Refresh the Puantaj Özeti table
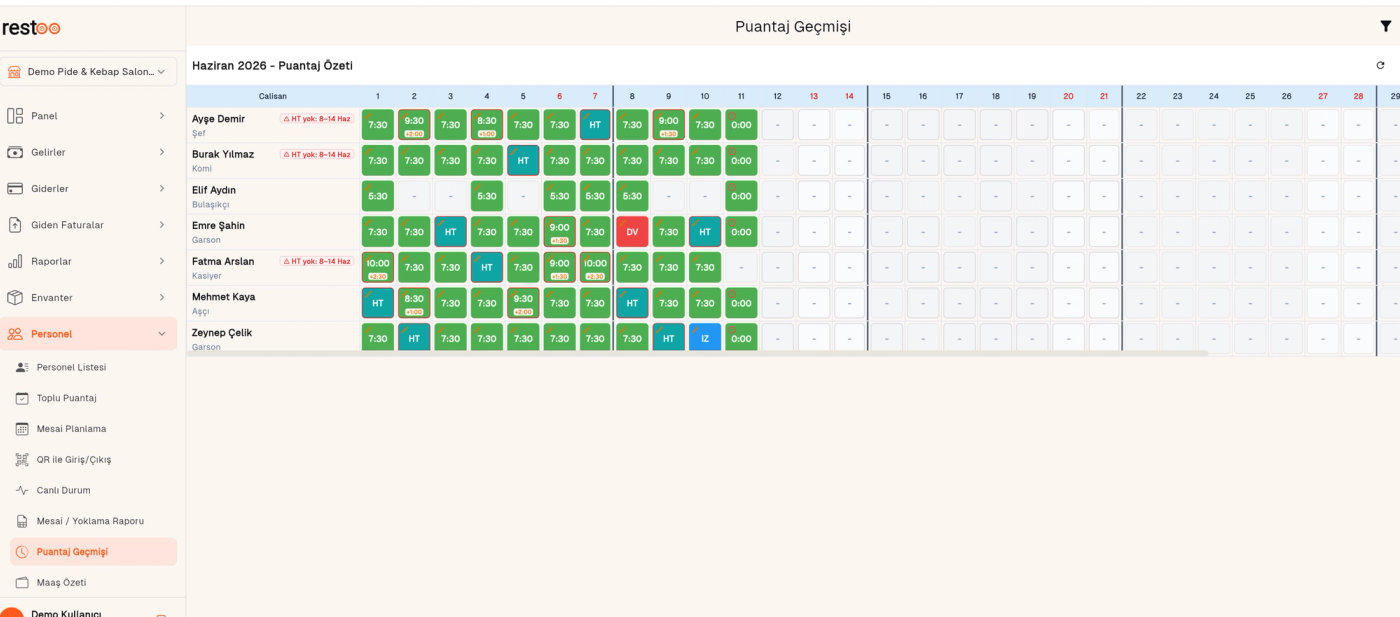The width and height of the screenshot is (1400, 617). [x=1381, y=65]
